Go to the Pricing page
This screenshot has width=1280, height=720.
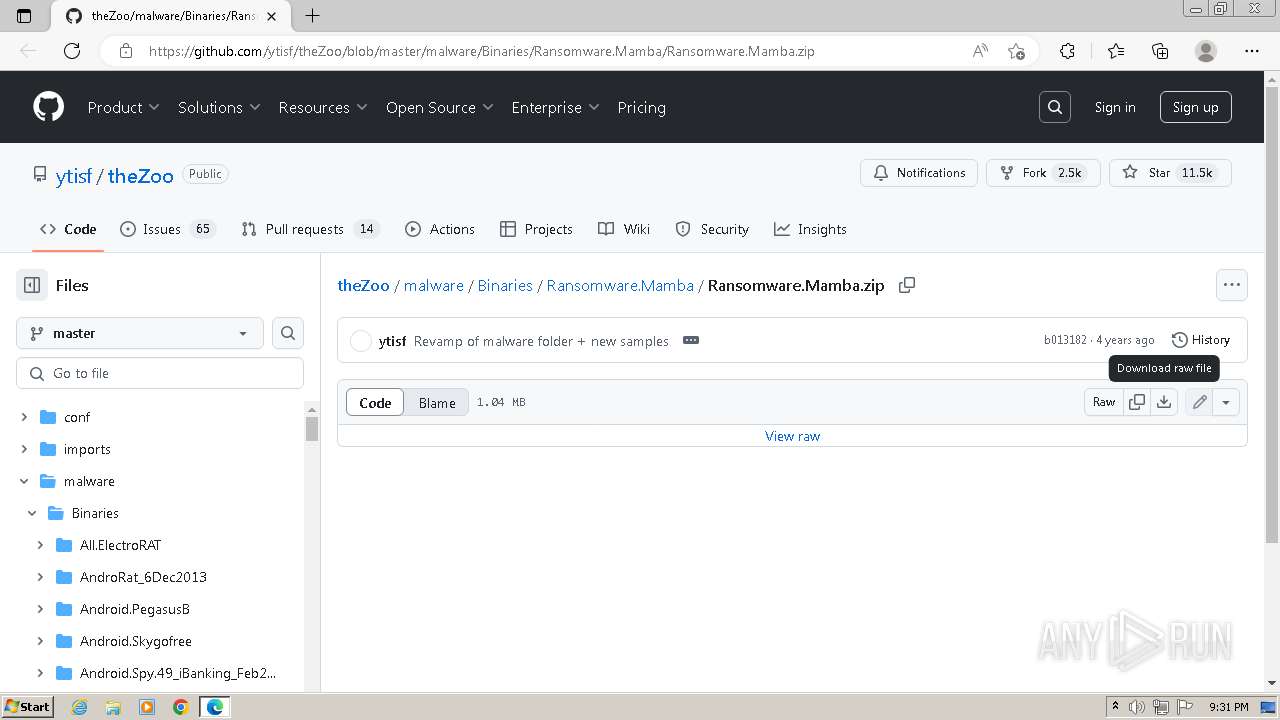pos(641,107)
